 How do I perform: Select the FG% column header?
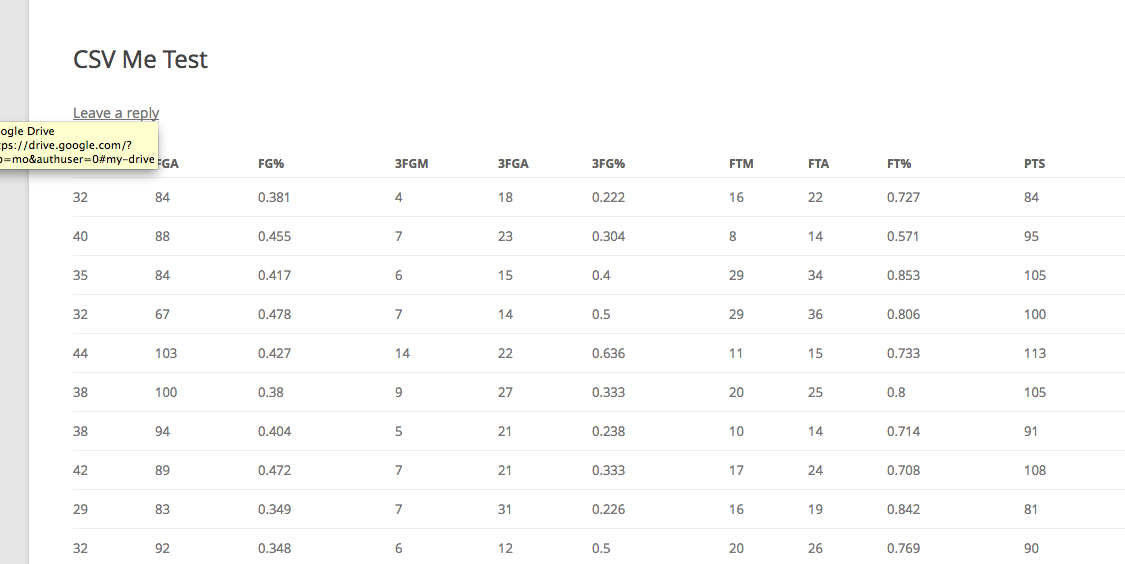click(271, 164)
